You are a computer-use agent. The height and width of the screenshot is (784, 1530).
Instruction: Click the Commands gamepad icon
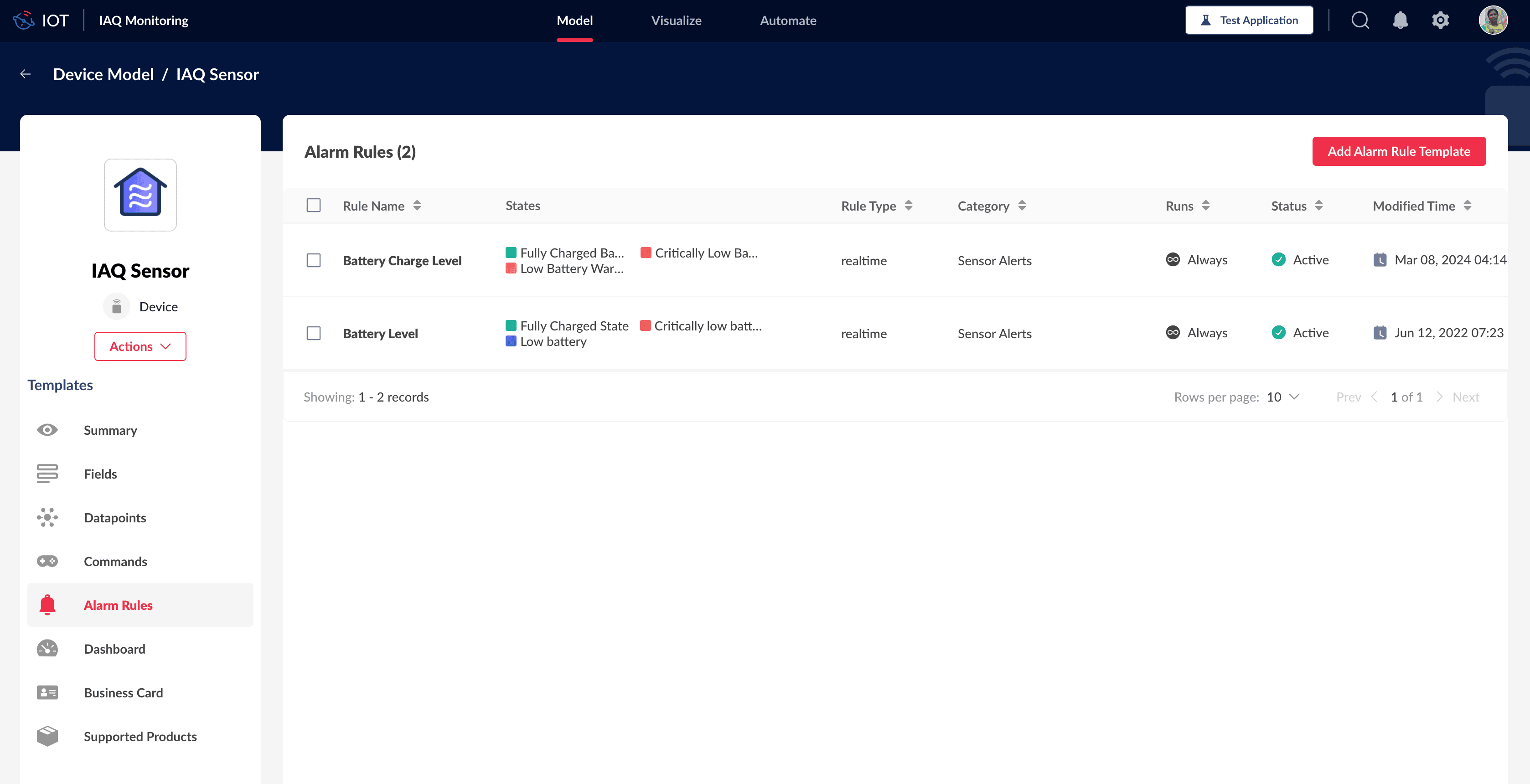point(47,561)
